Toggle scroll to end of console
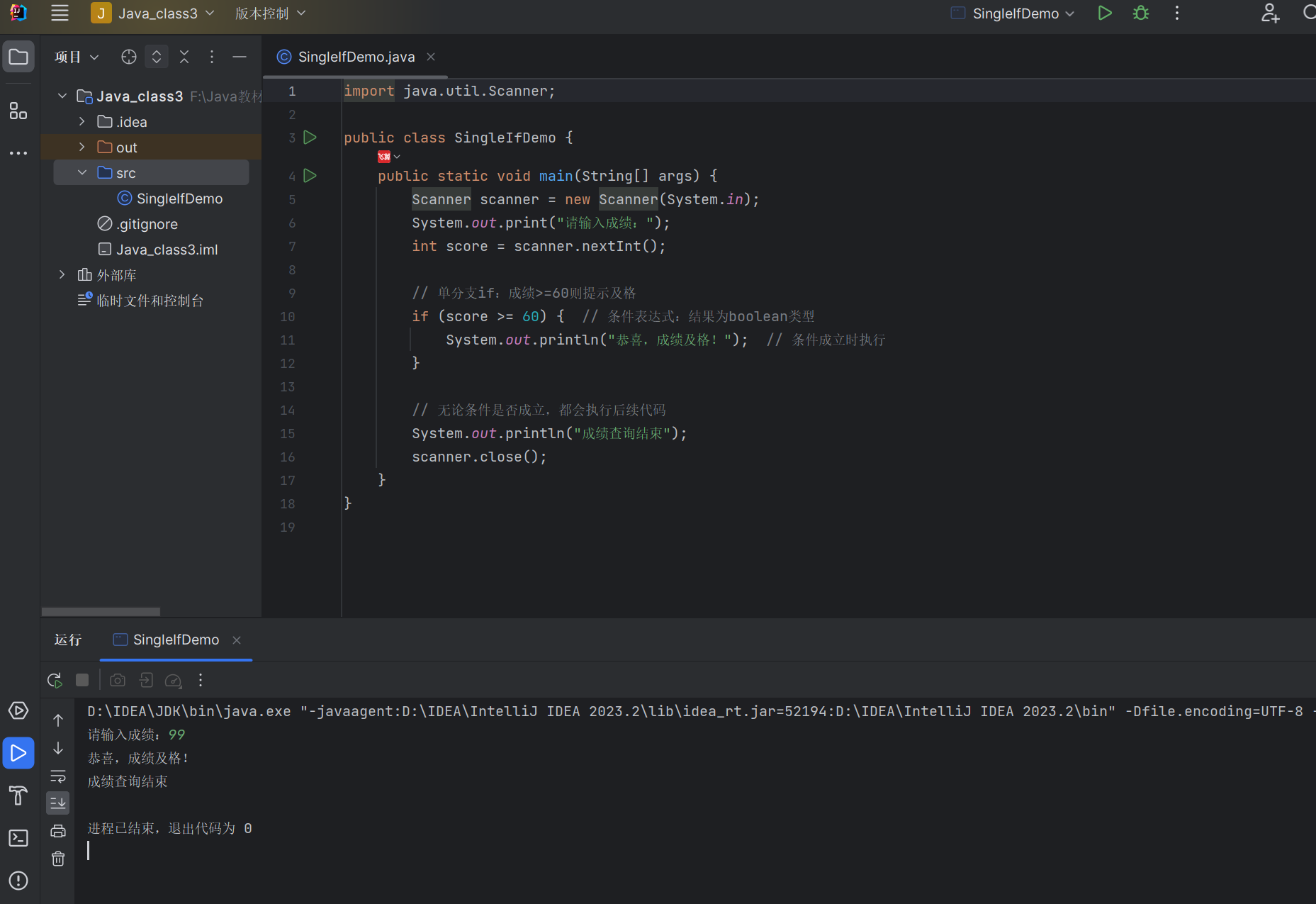The width and height of the screenshot is (1316, 904). click(58, 803)
